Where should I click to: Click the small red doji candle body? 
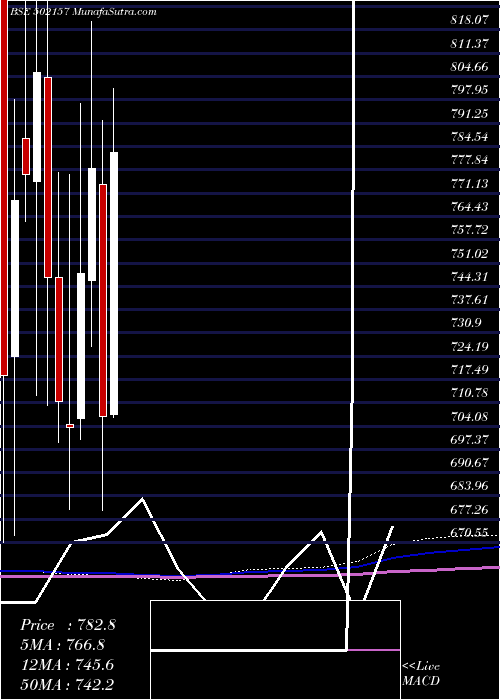tap(70, 426)
